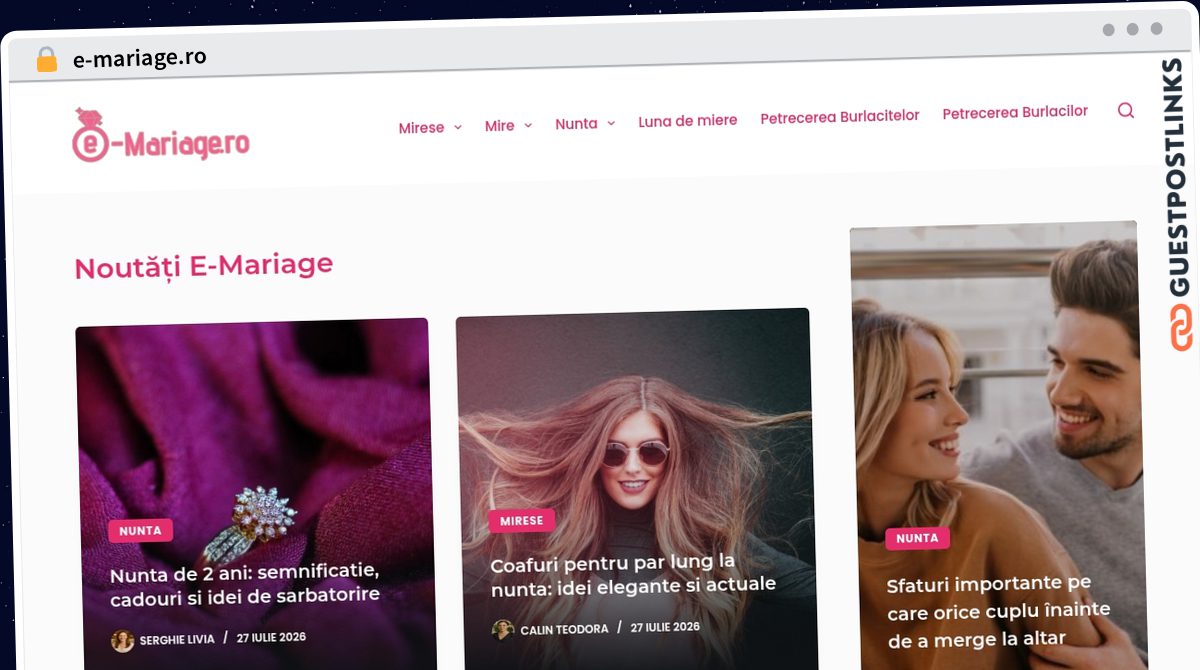1200x670 pixels.
Task: Click MIRESE tag on hairstyle article
Action: 522,521
